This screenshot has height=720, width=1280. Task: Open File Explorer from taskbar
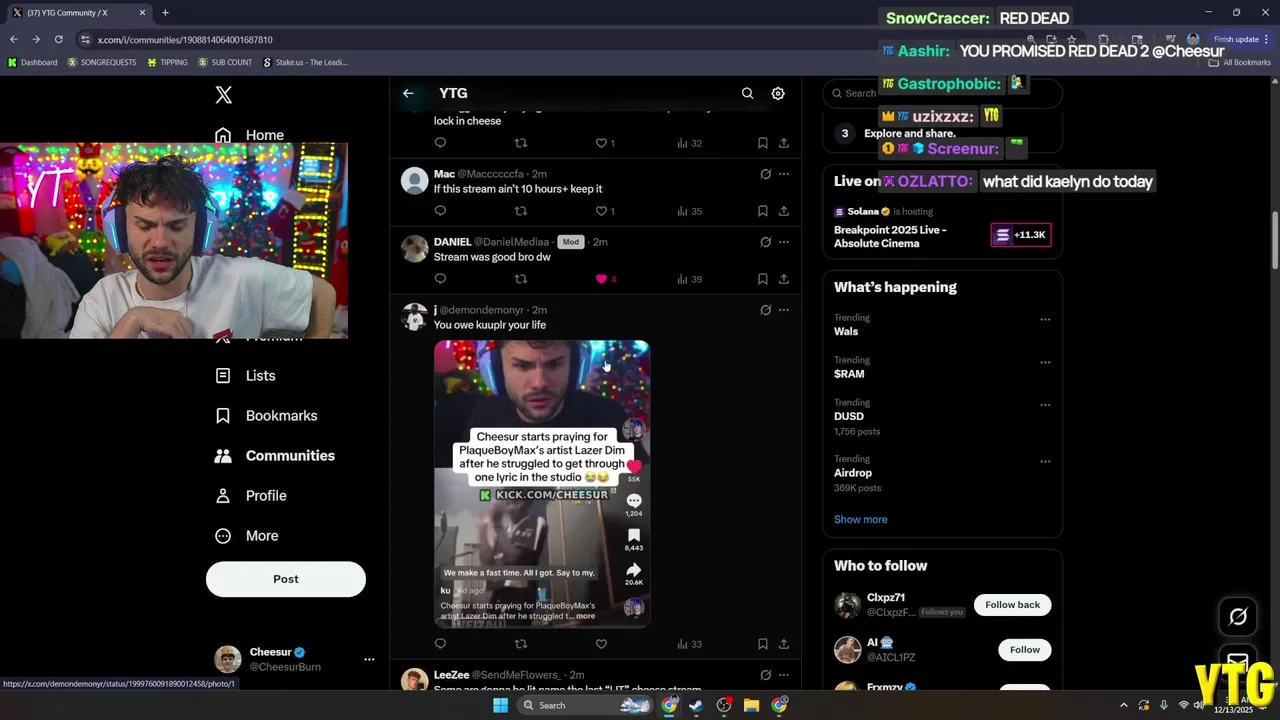tap(751, 705)
